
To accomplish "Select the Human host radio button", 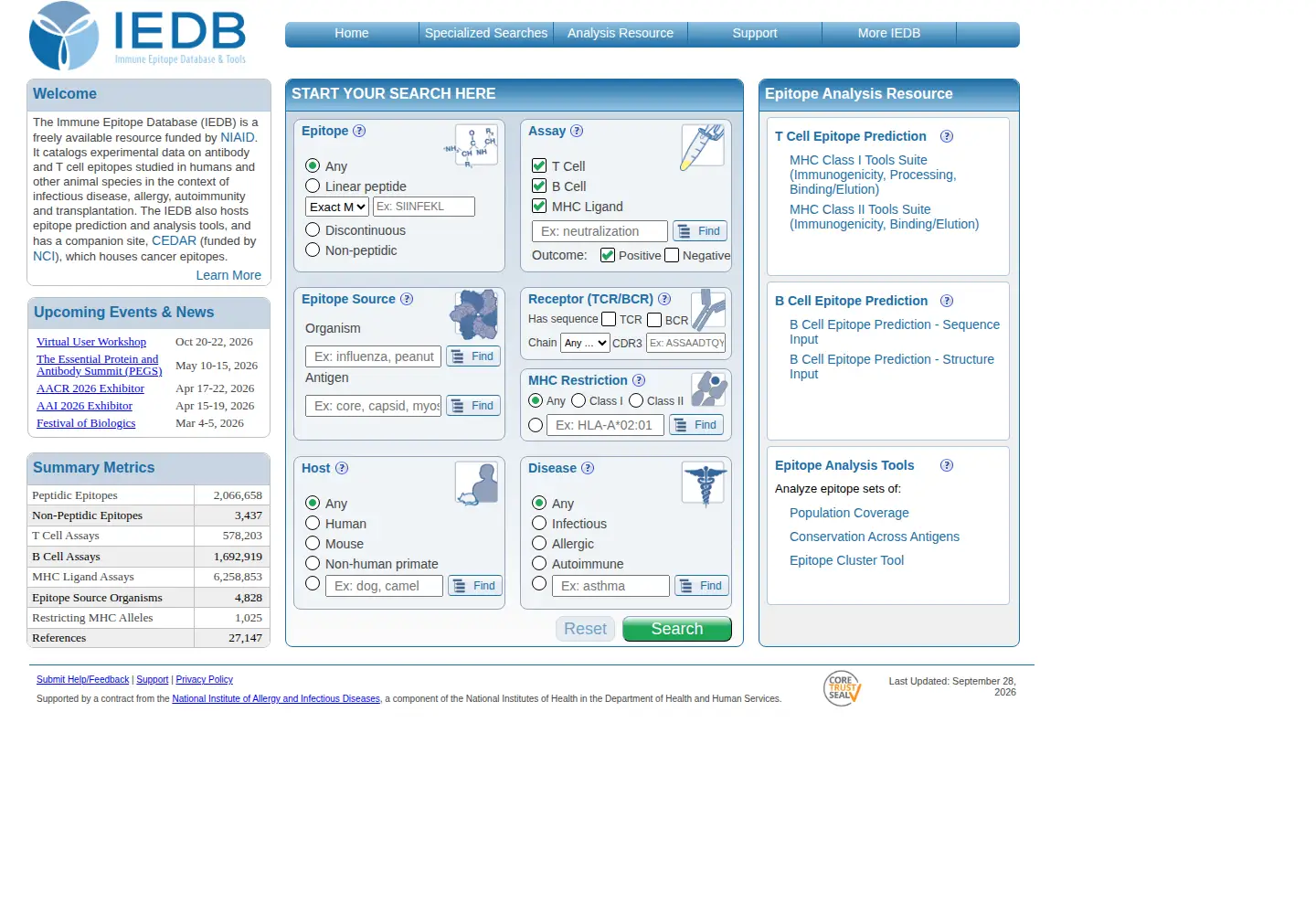I will pos(313,523).
